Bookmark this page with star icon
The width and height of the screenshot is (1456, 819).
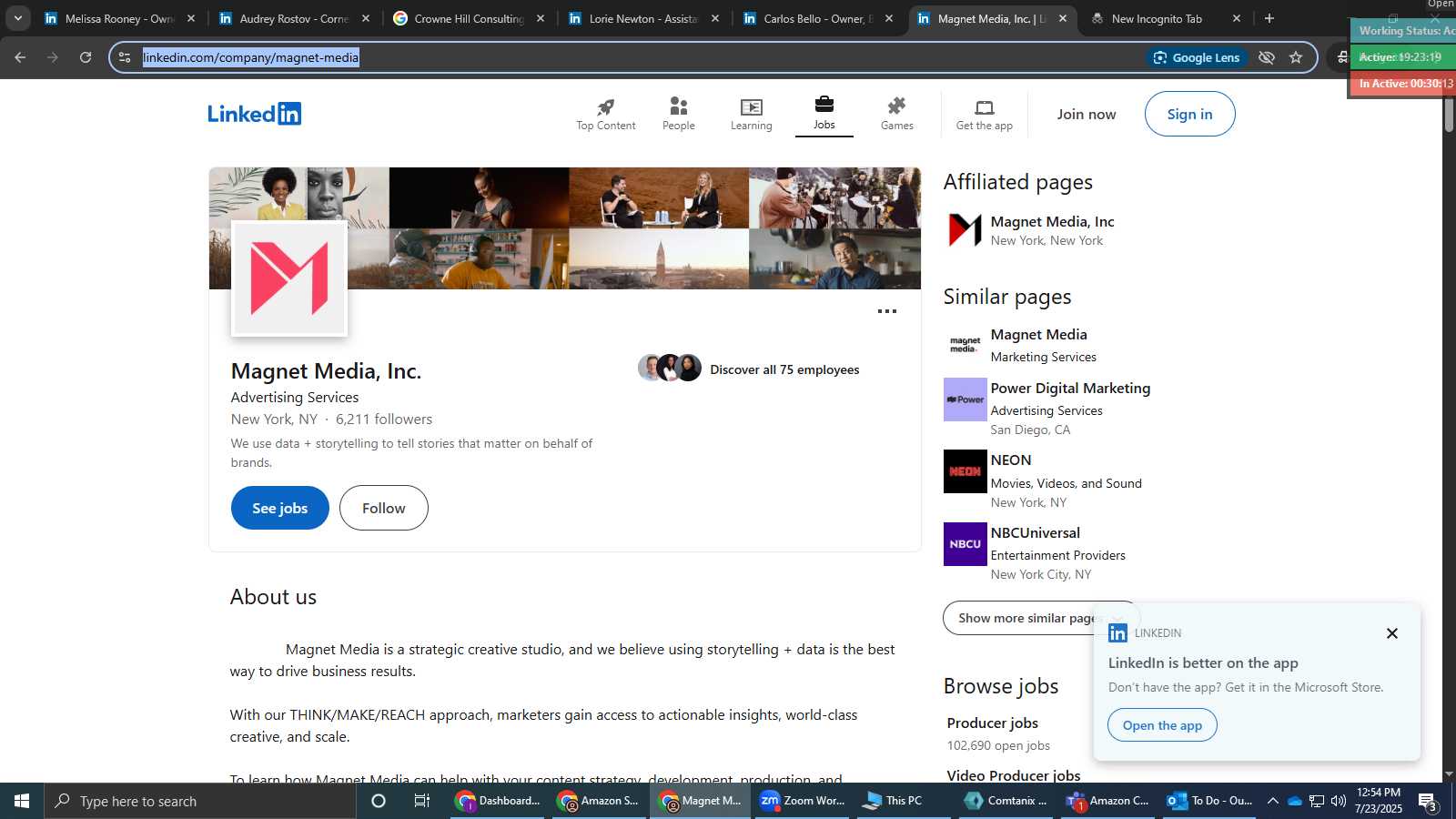pos(1296,57)
